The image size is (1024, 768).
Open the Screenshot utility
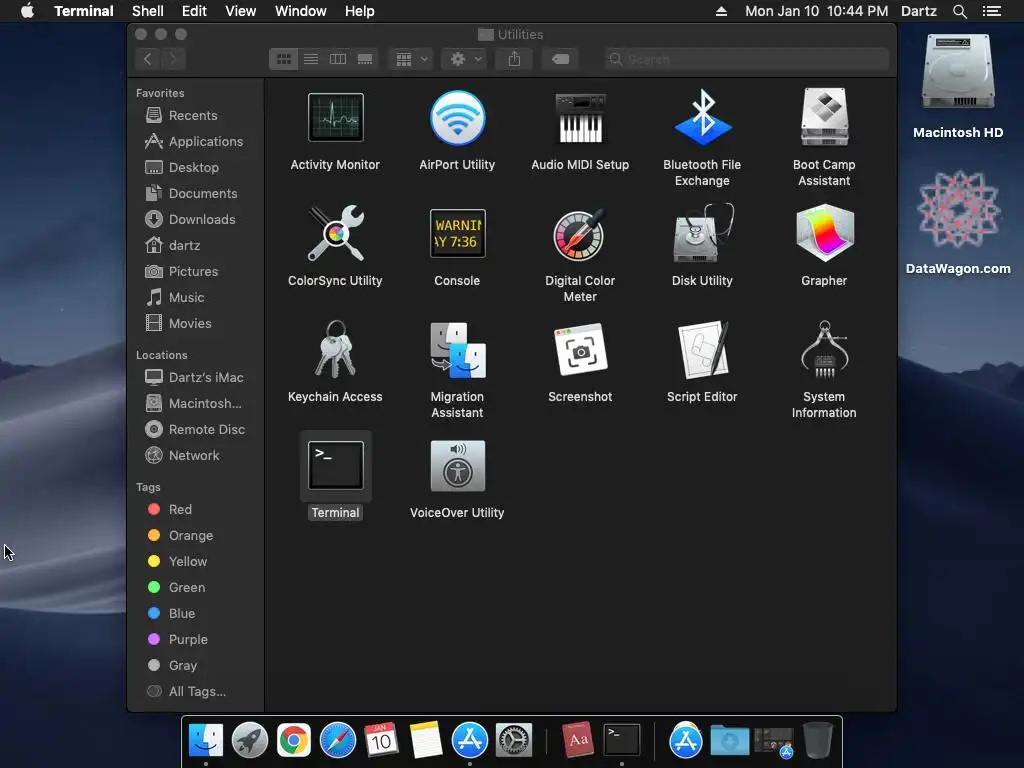[580, 349]
